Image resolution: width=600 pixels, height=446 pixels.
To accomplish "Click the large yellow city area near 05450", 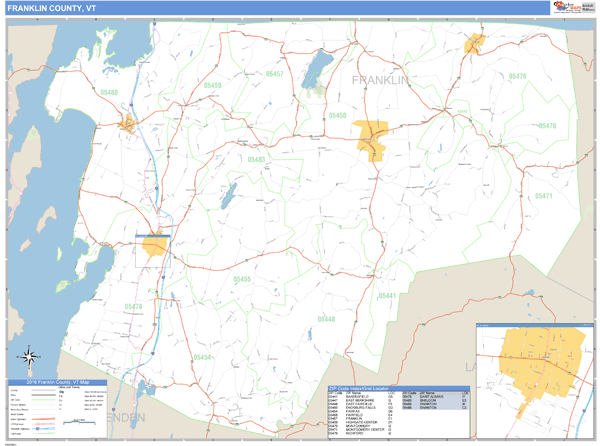I will point(371,138).
